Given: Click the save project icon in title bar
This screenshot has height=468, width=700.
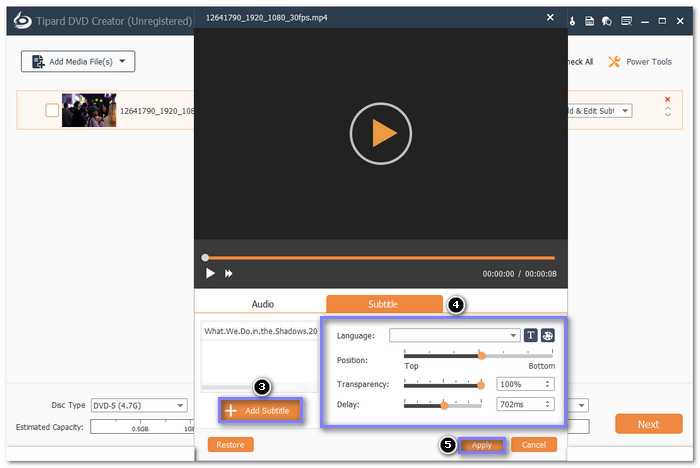Looking at the screenshot, I should pos(589,21).
